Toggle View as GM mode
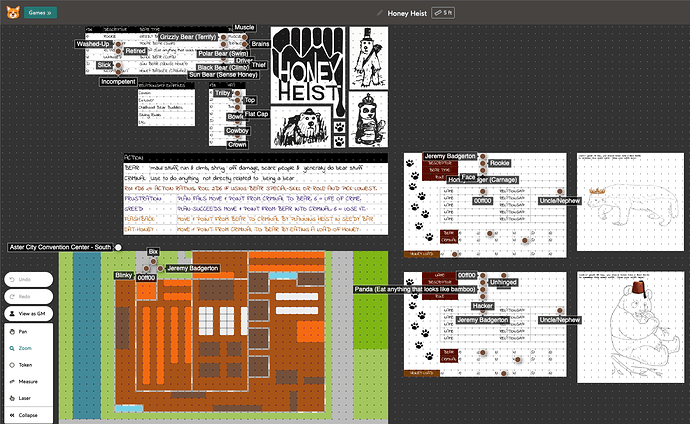 (29, 314)
